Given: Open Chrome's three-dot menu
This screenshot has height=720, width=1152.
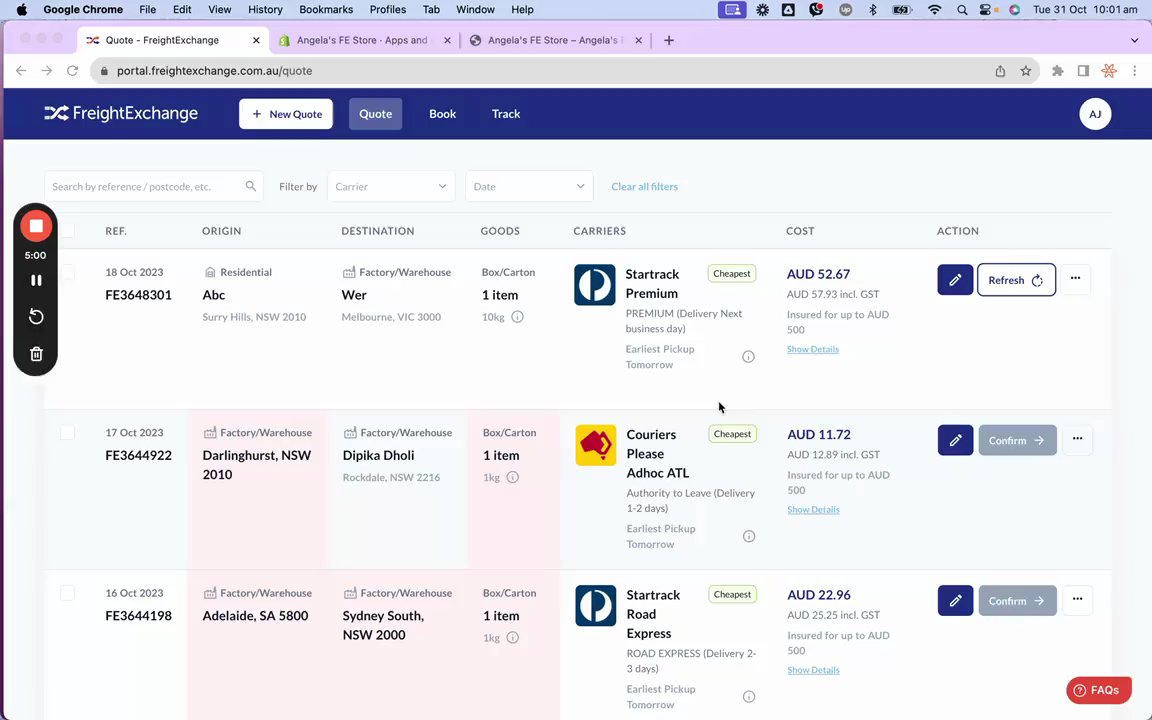Looking at the screenshot, I should pyautogui.click(x=1134, y=71).
